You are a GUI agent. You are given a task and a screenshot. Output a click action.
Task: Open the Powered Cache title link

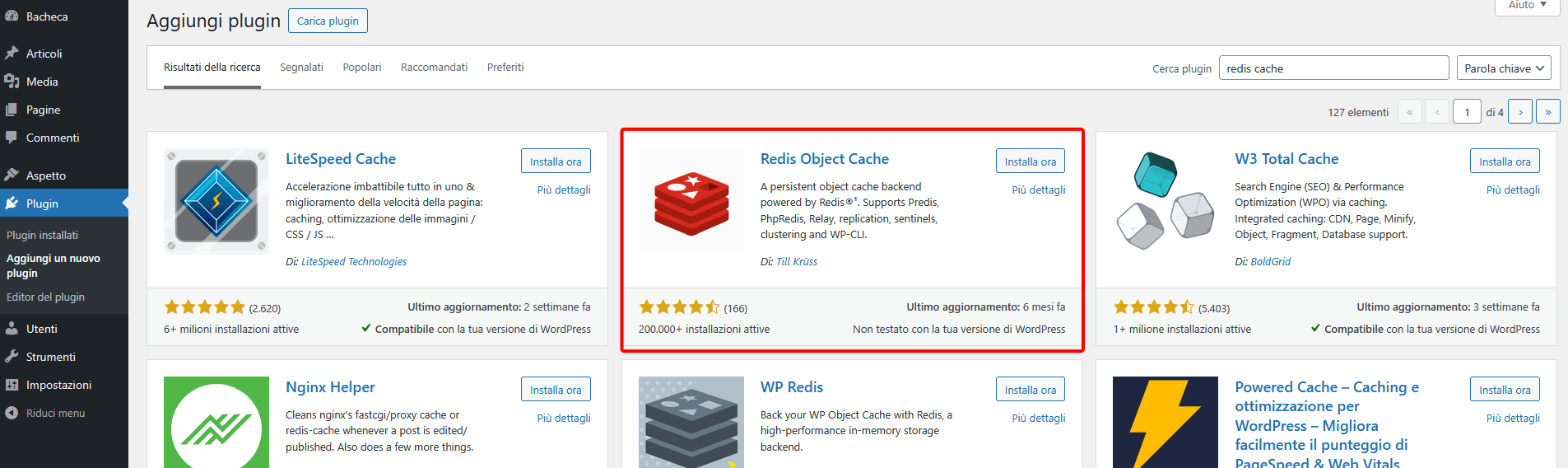(x=1327, y=424)
